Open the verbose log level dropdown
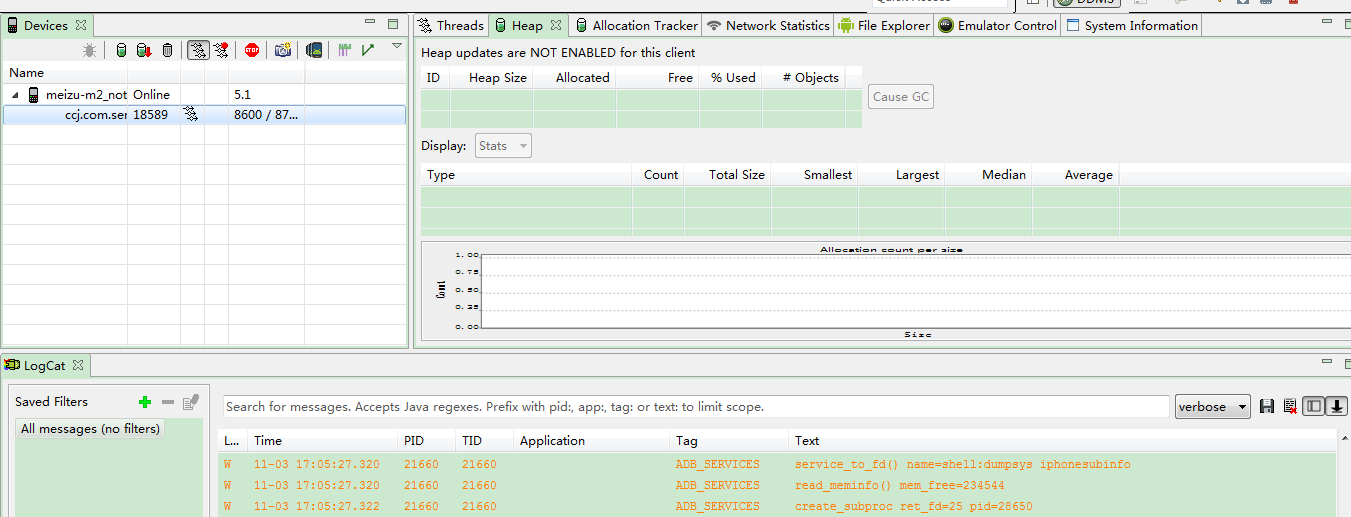 (1213, 407)
